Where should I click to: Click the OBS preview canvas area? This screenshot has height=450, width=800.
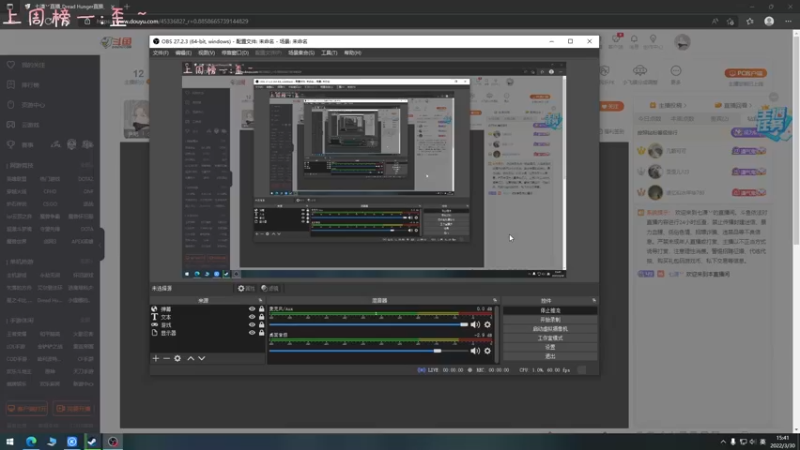(374, 170)
